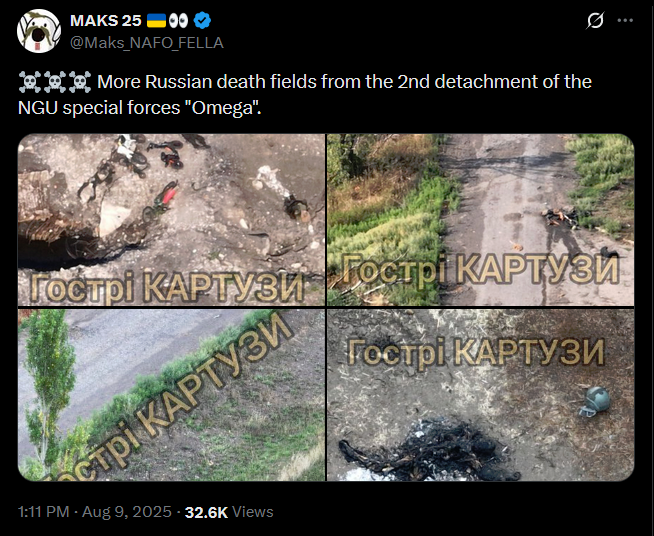Visit the @Maks_NAFO_FELLA handle link
Viewport: 654px width, 536px height.
coord(147,43)
